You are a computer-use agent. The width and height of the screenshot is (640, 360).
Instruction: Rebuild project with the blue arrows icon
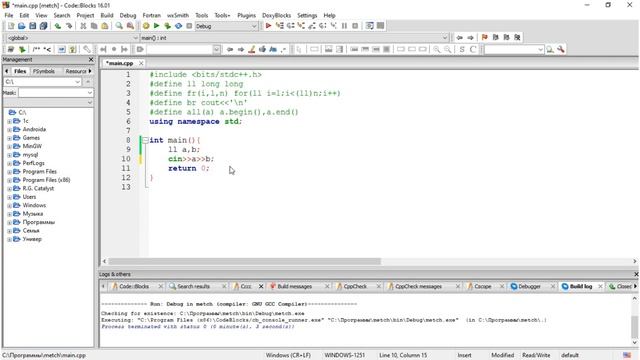tap(178, 26)
